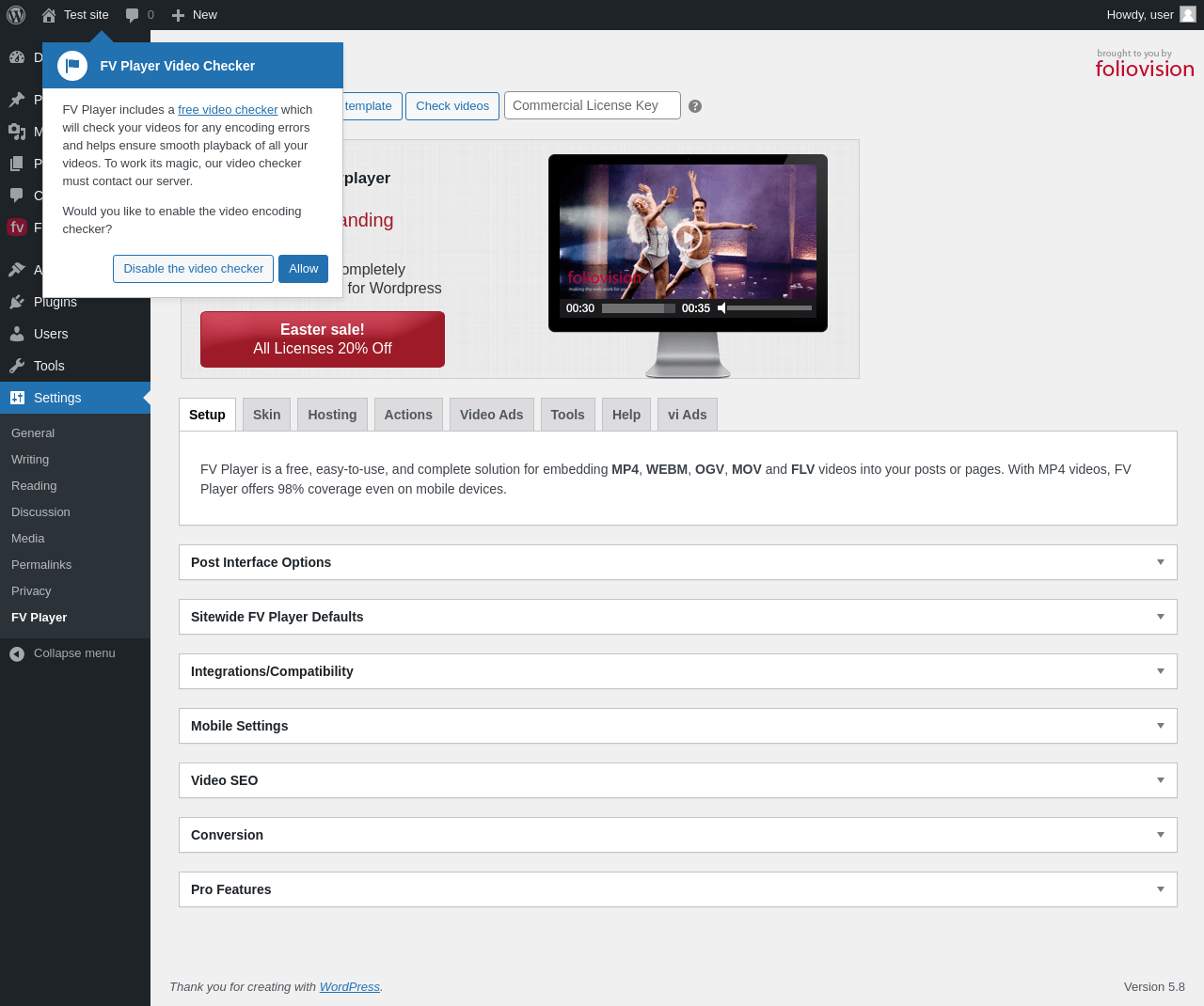Click the Check videos button

tap(452, 106)
